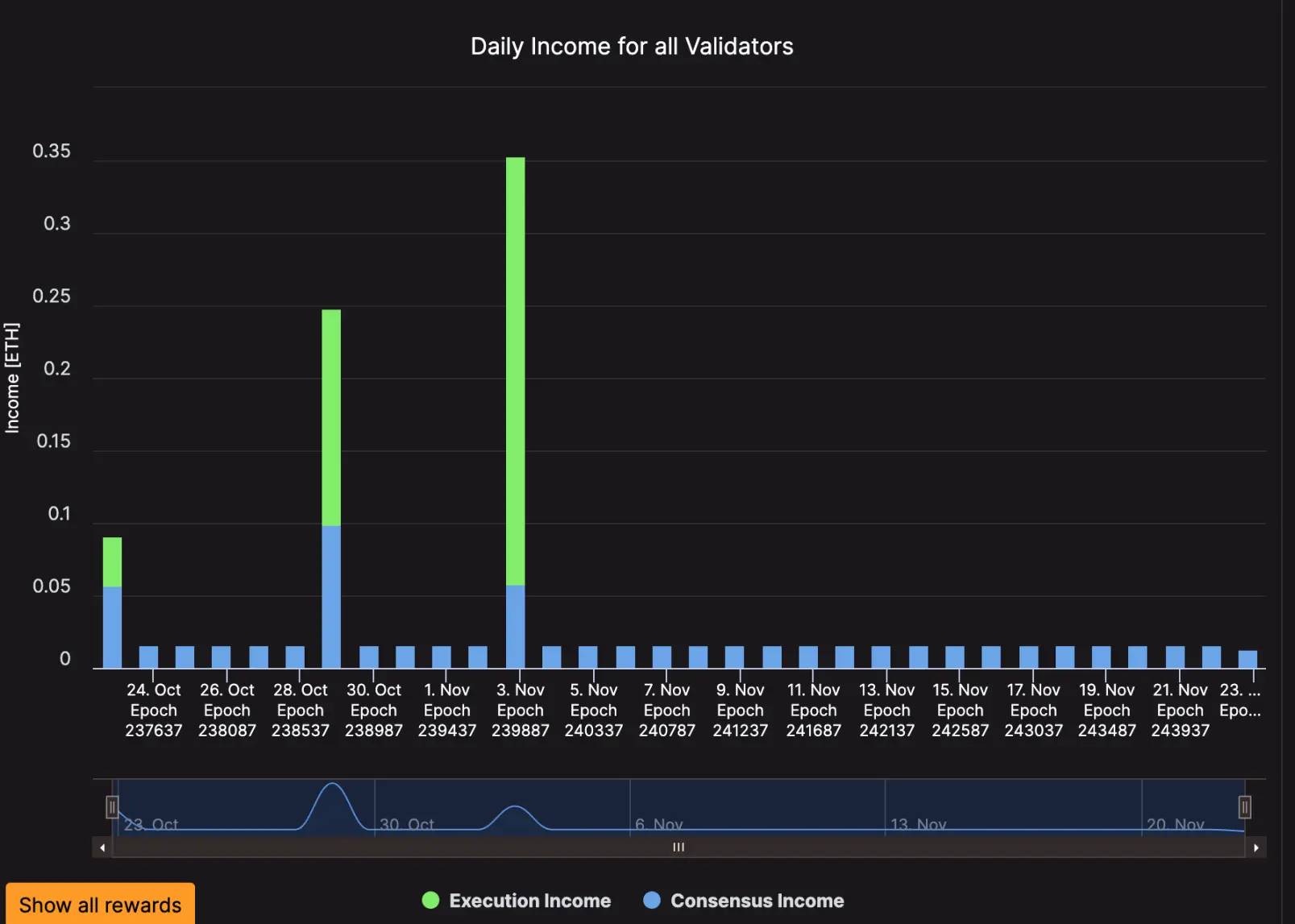Toggle the Consensus Income legend series
This screenshot has width=1295, height=924.
click(743, 901)
